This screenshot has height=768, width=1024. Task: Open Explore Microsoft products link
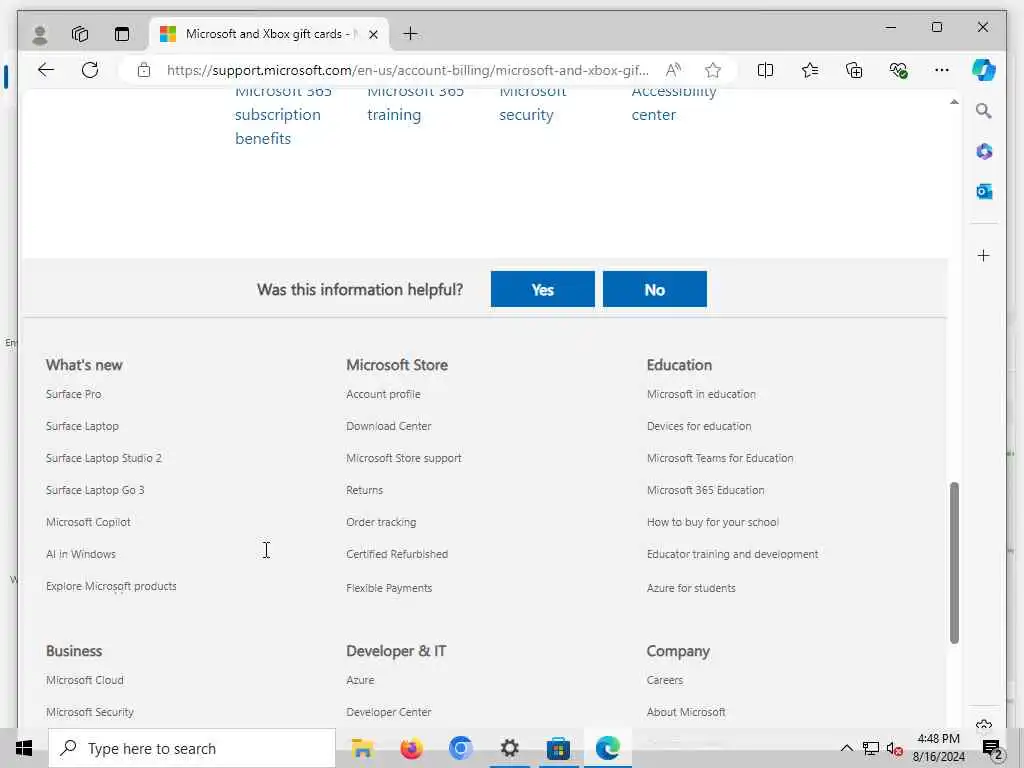pyautogui.click(x=111, y=586)
